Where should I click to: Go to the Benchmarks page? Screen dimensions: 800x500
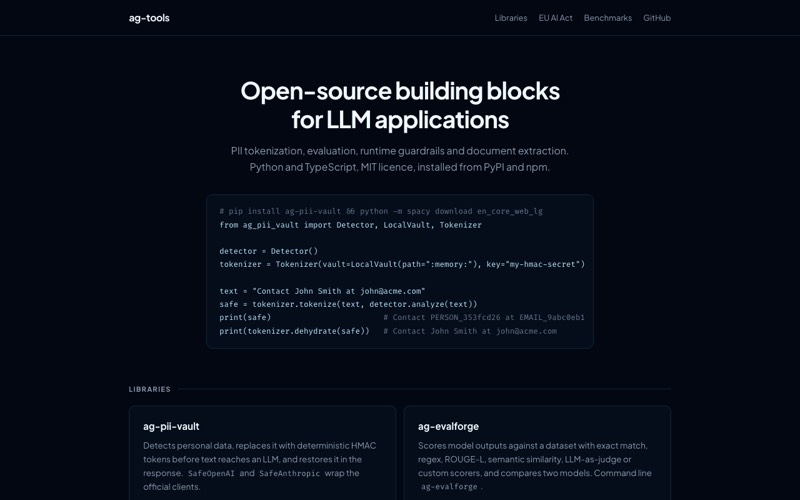608,18
